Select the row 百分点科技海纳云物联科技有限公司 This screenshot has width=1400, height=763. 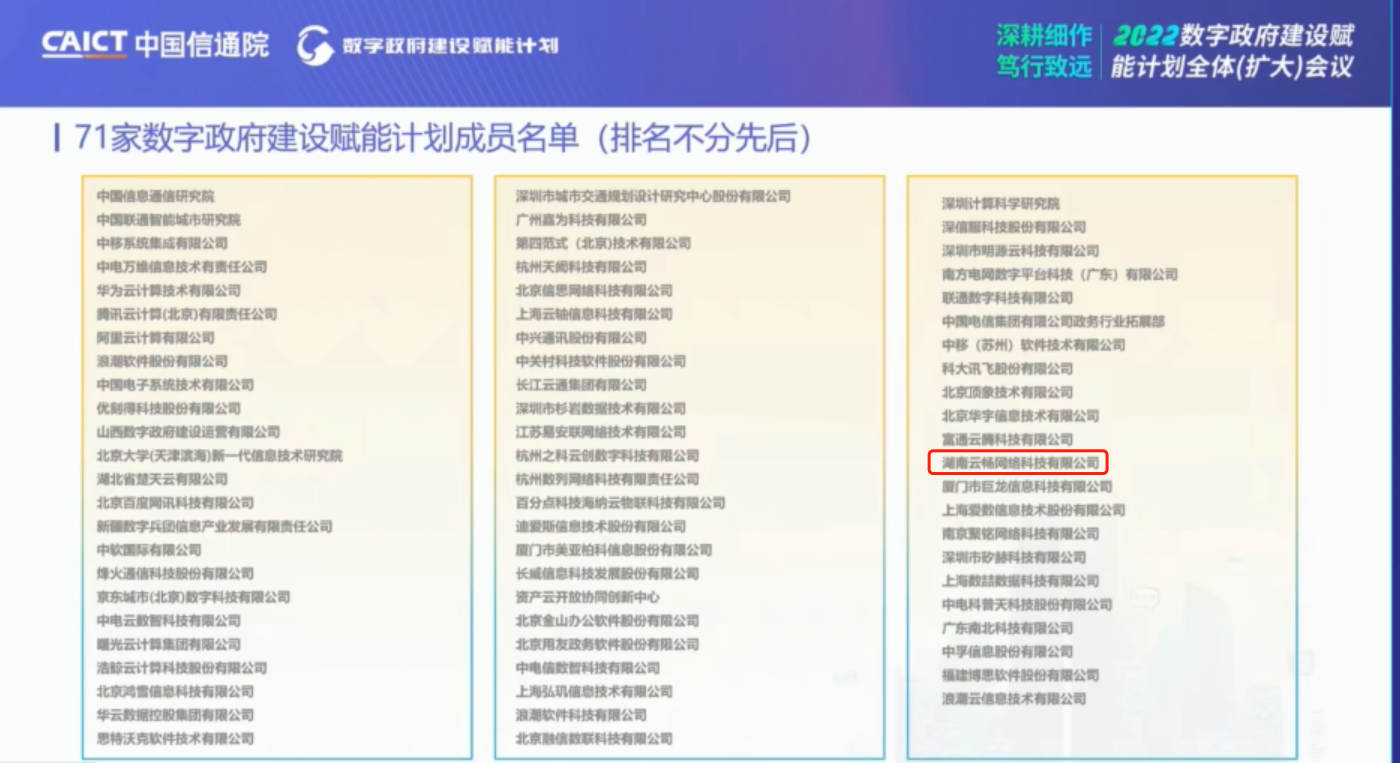tap(620, 503)
